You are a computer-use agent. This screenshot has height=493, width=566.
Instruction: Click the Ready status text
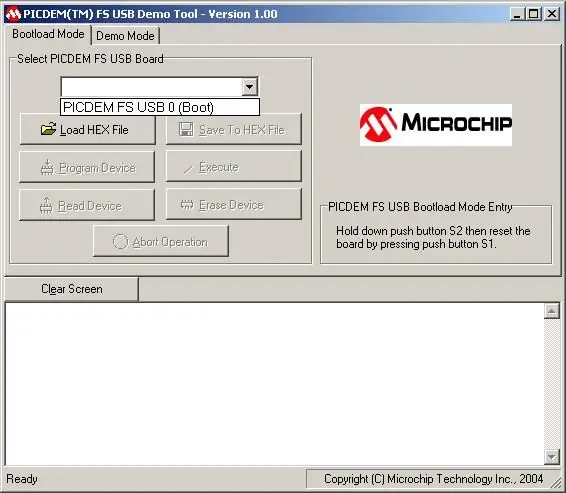click(22, 479)
